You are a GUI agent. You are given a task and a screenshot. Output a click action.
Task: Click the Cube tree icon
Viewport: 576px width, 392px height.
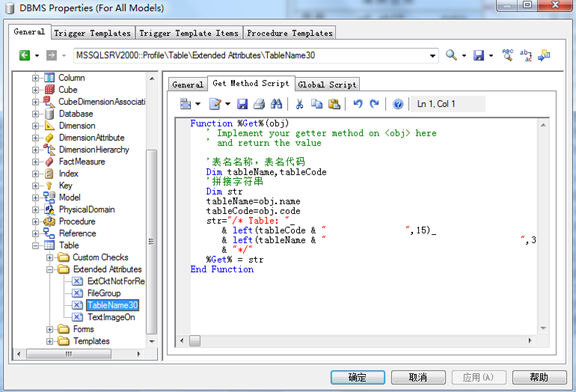coord(50,90)
